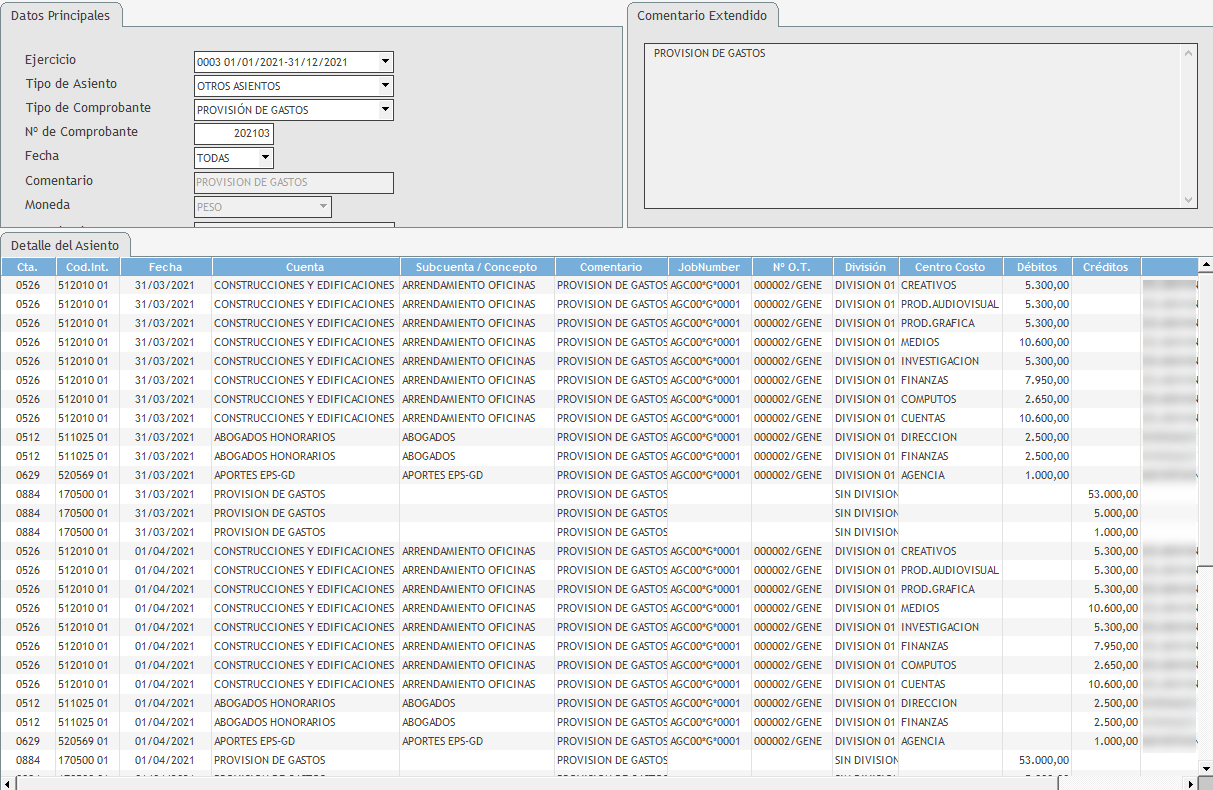Click the Nº de Comprobante field

point(233,134)
